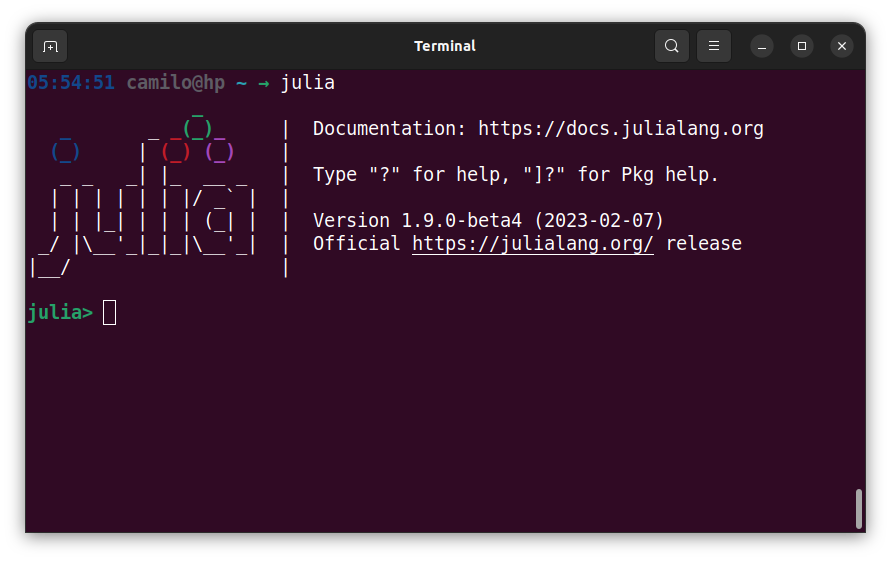
Task: Close the Terminal window
Action: pos(842,46)
